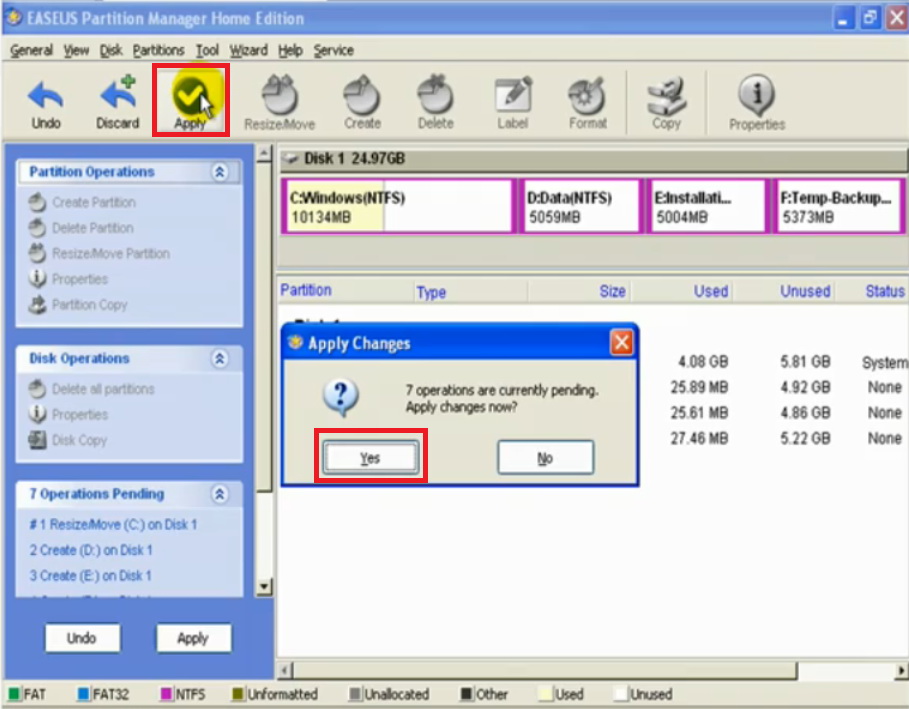The width and height of the screenshot is (909, 709).
Task: Click the NTFS legend color swatch
Action: click(x=166, y=694)
